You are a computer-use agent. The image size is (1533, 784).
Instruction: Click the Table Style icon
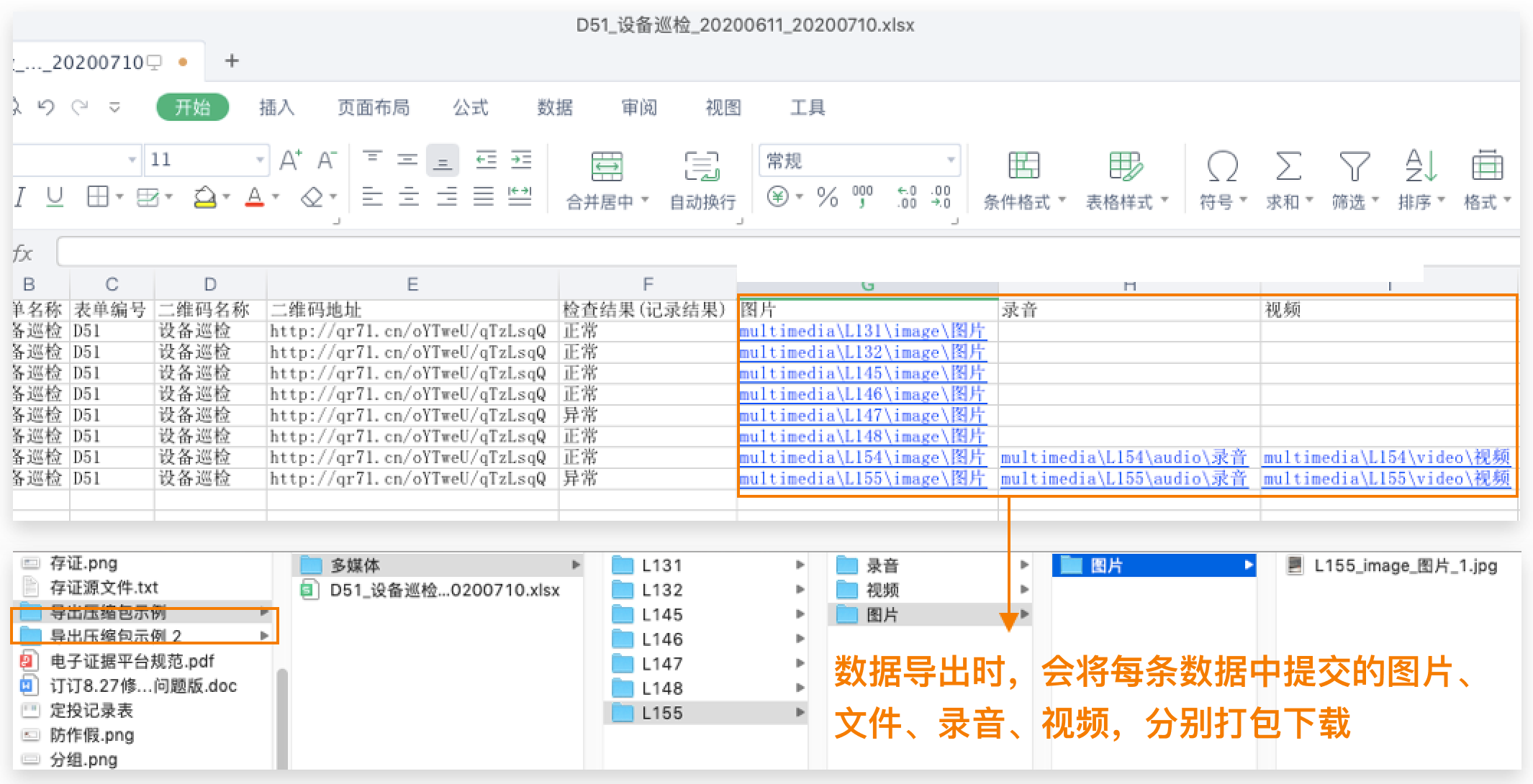[x=1125, y=167]
